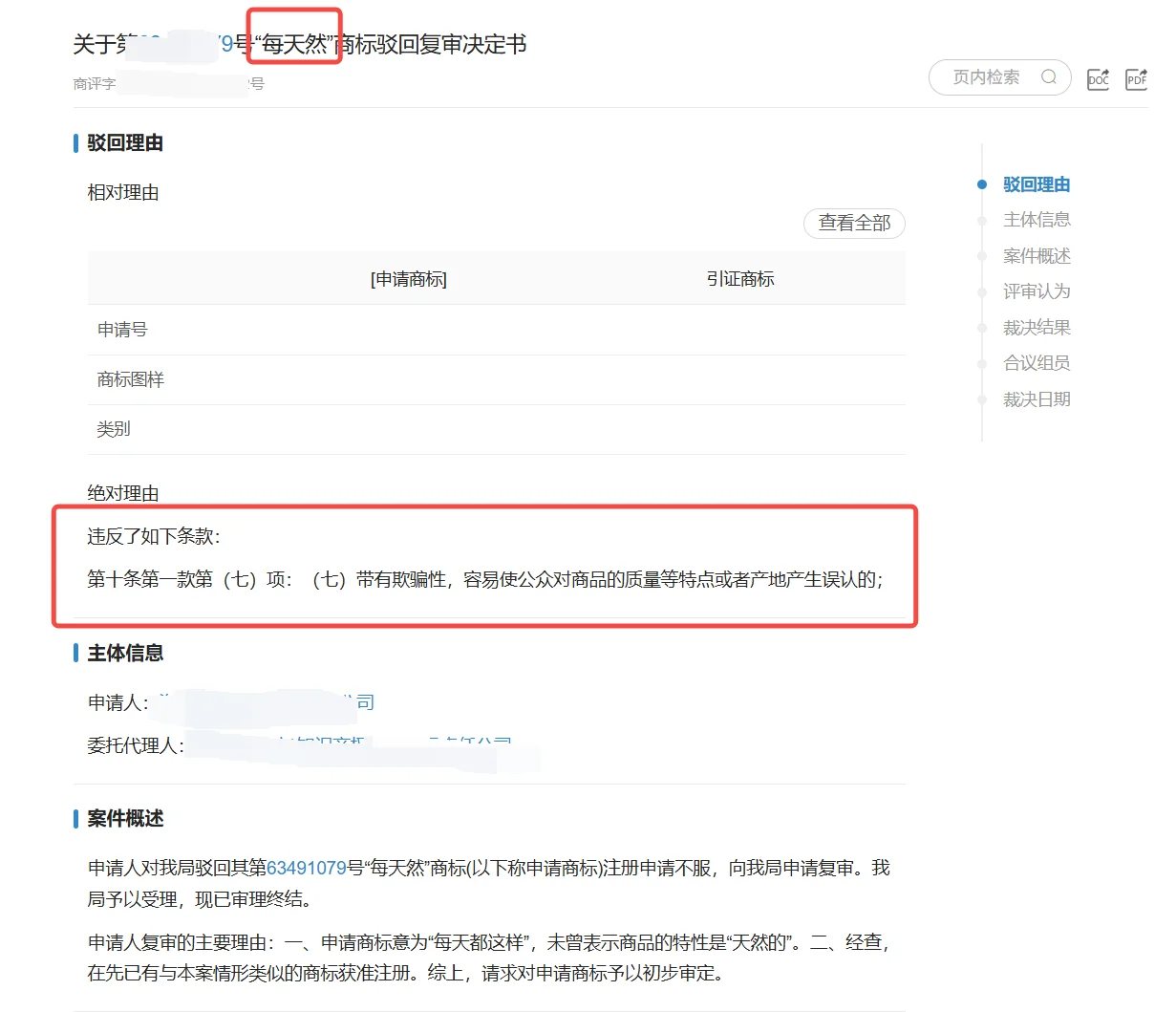Click the blue section marker beside 案件概述
Screen dimensions: 1176x1012
(75, 819)
